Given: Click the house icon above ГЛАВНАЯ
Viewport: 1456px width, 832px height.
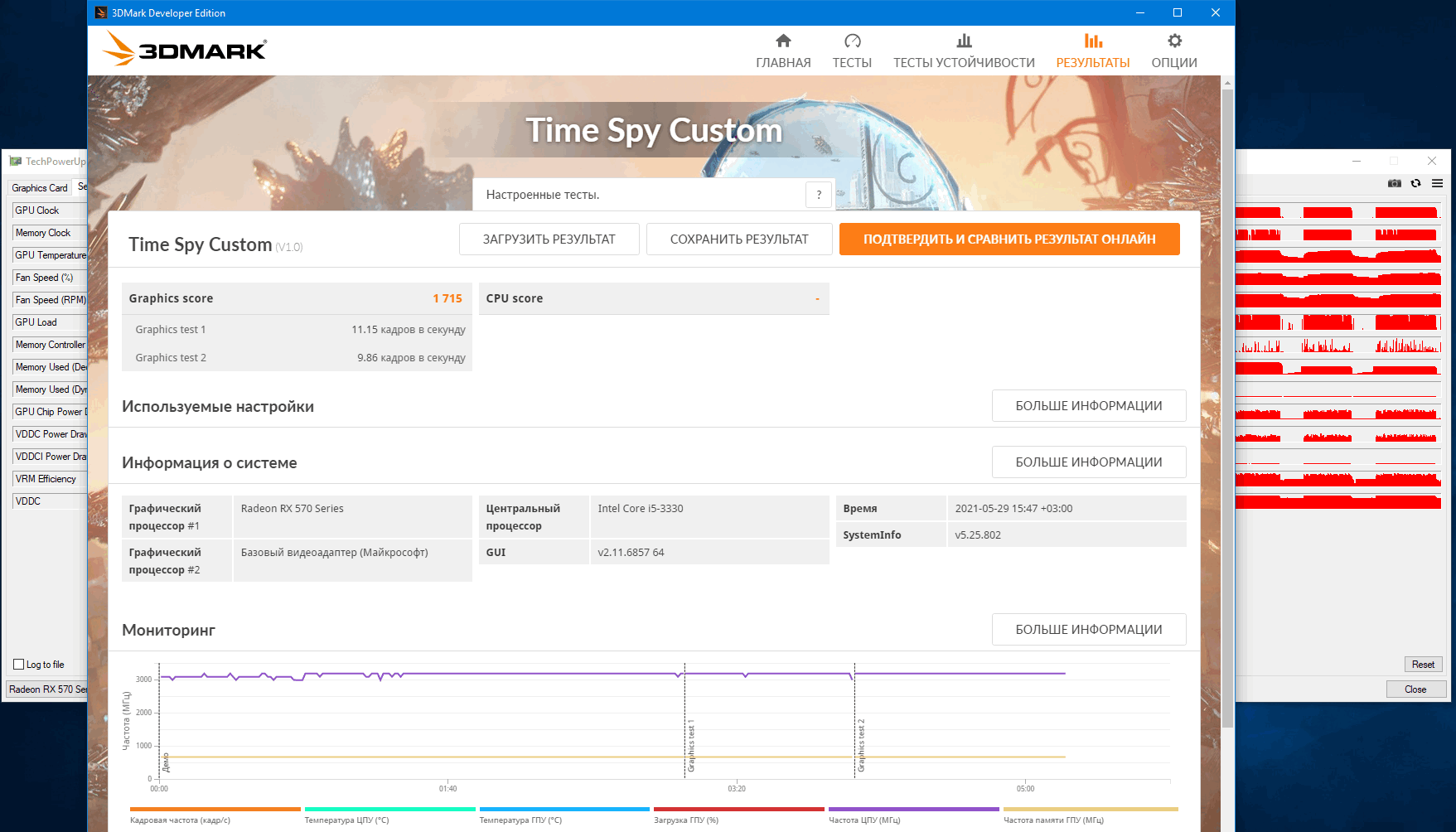Looking at the screenshot, I should pos(783,41).
